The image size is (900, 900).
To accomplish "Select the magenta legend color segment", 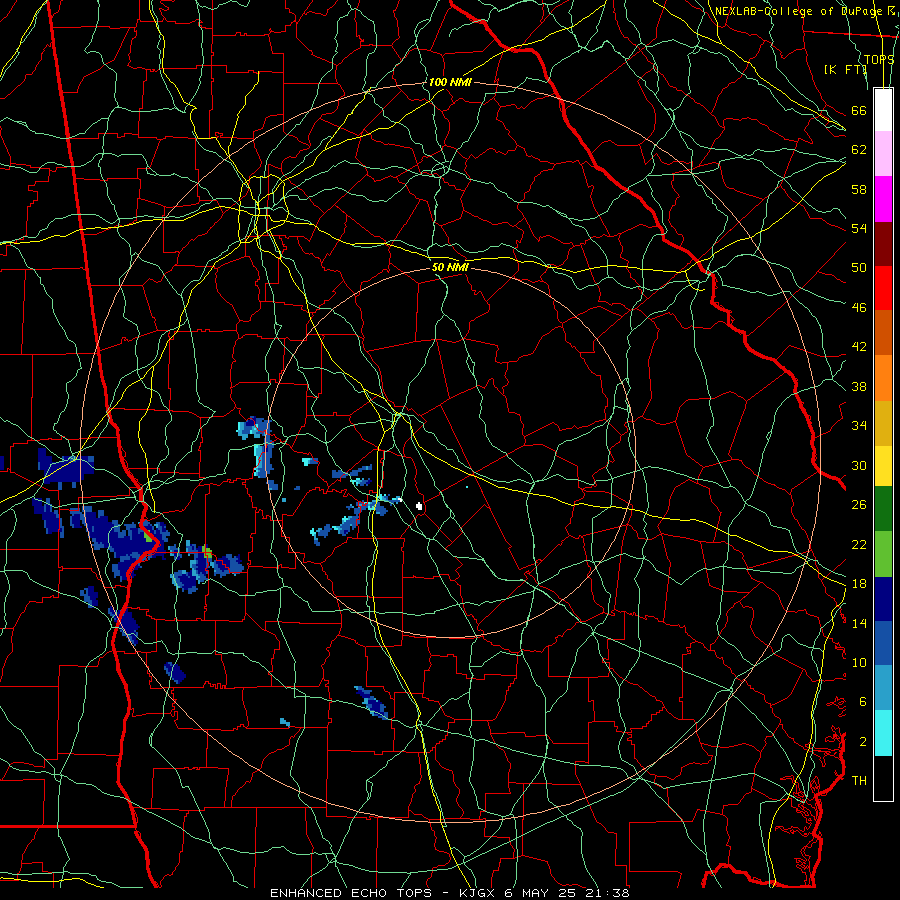I will point(883,199).
